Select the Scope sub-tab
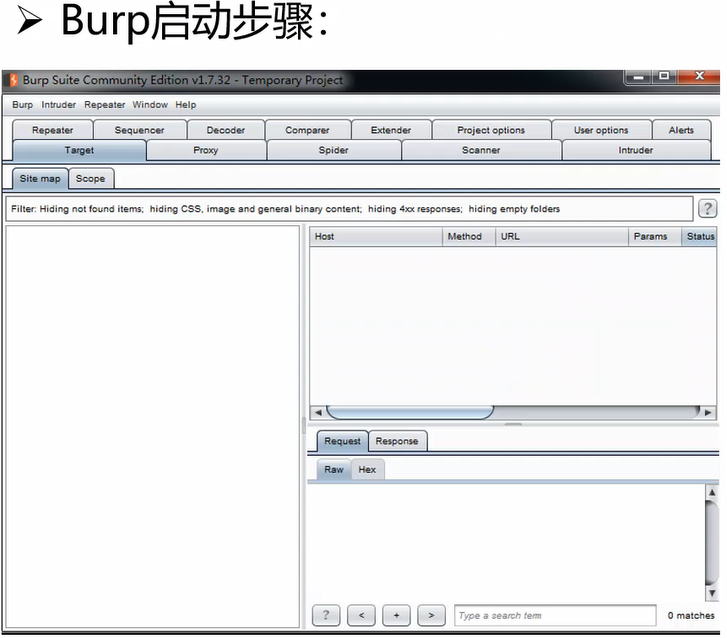The image size is (727, 638). pos(90,179)
